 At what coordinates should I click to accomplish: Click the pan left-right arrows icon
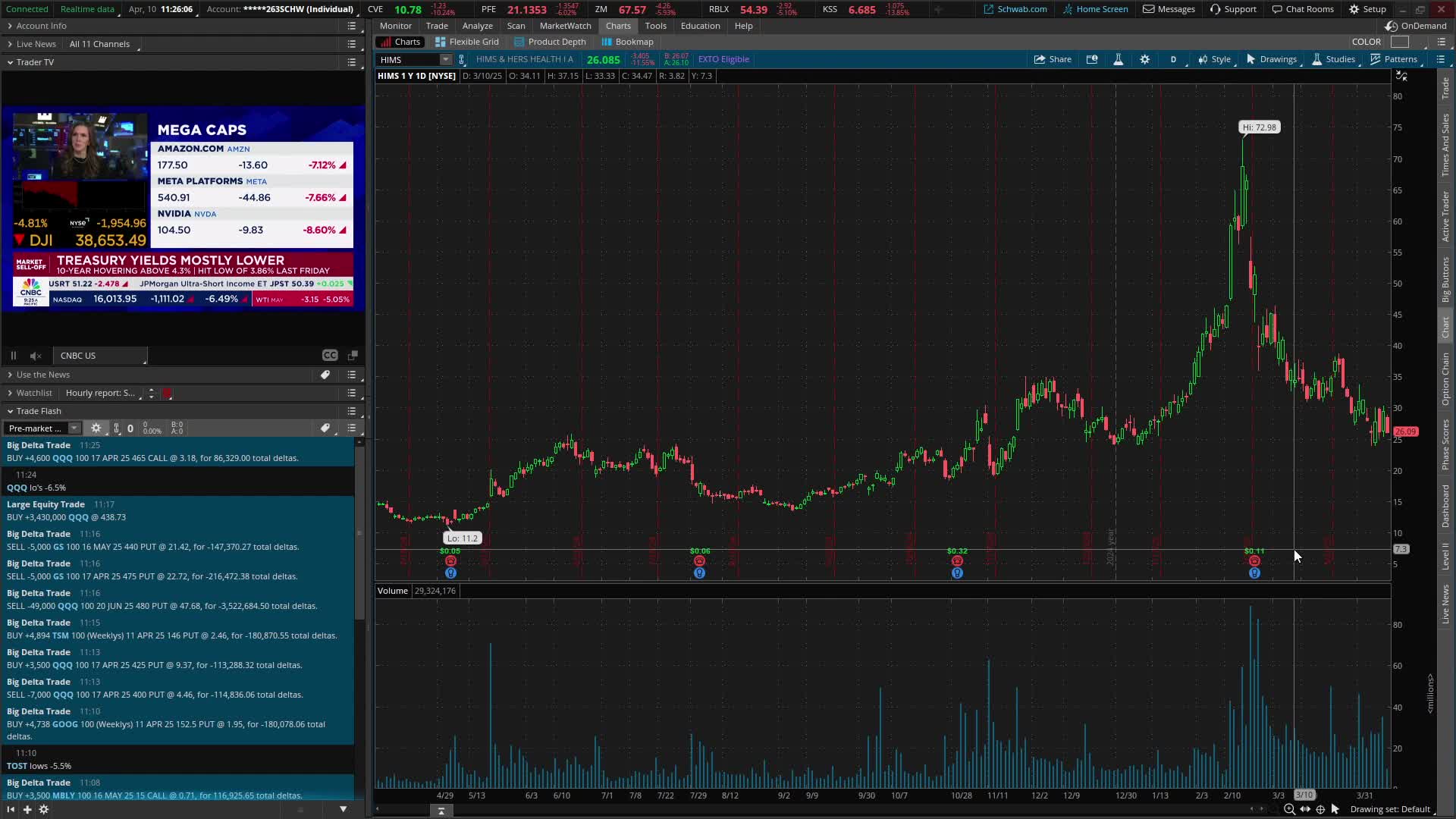pos(1305,809)
